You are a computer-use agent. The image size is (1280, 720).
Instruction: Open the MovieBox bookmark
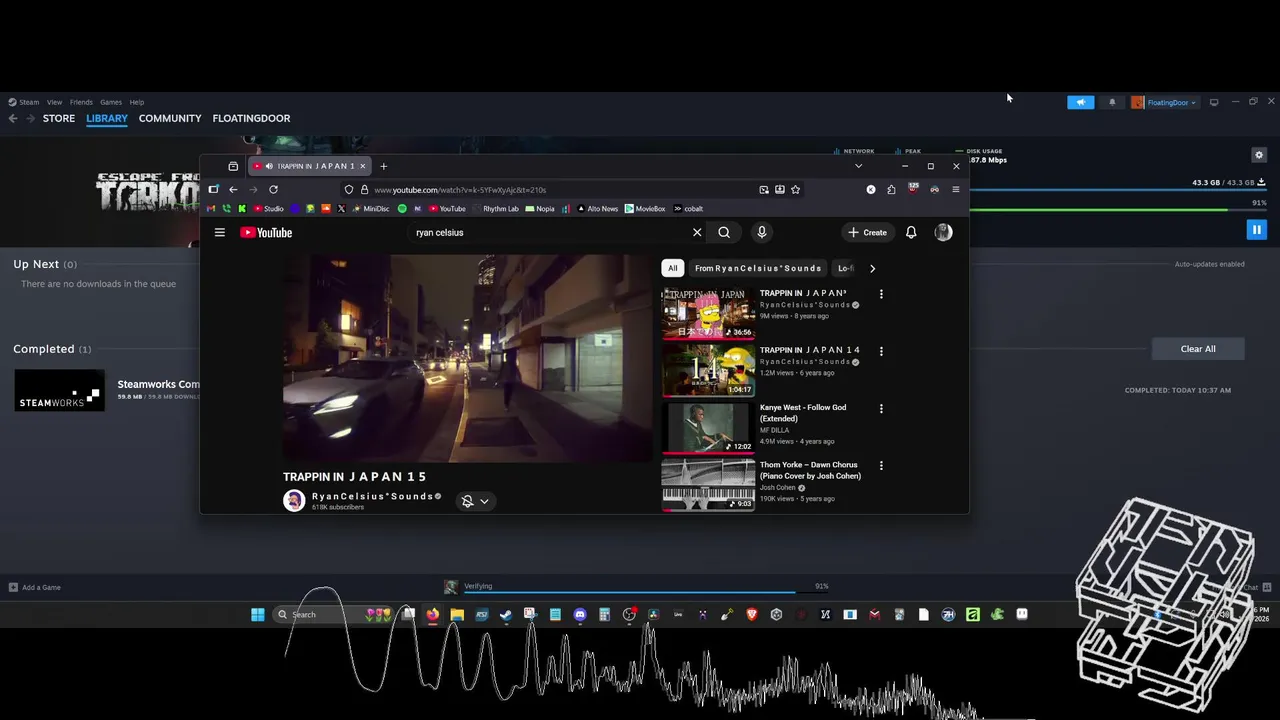click(x=645, y=209)
